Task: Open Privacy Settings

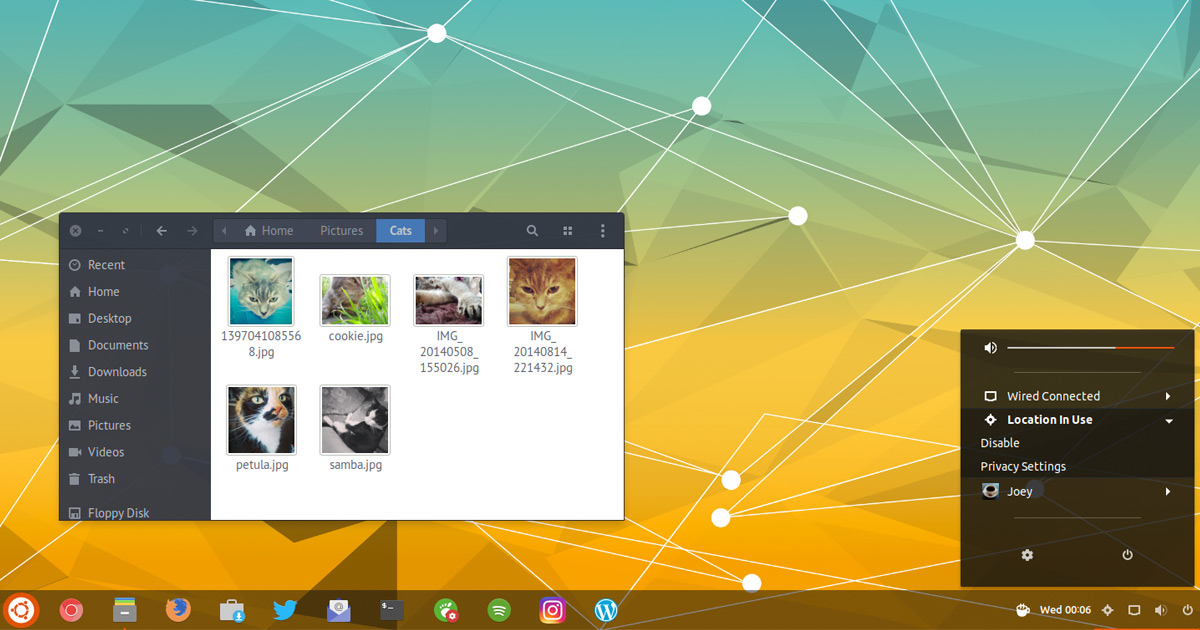Action: point(1023,466)
